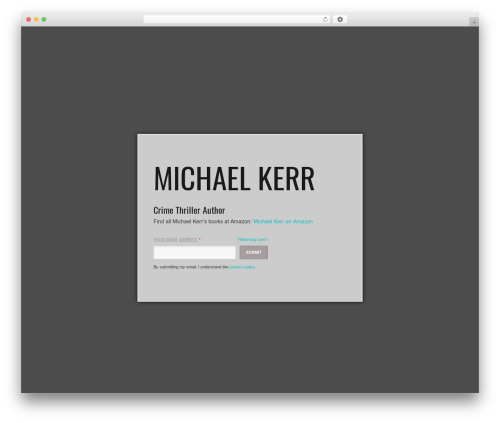
Task: Open the privacy policy link
Action: [x=242, y=267]
